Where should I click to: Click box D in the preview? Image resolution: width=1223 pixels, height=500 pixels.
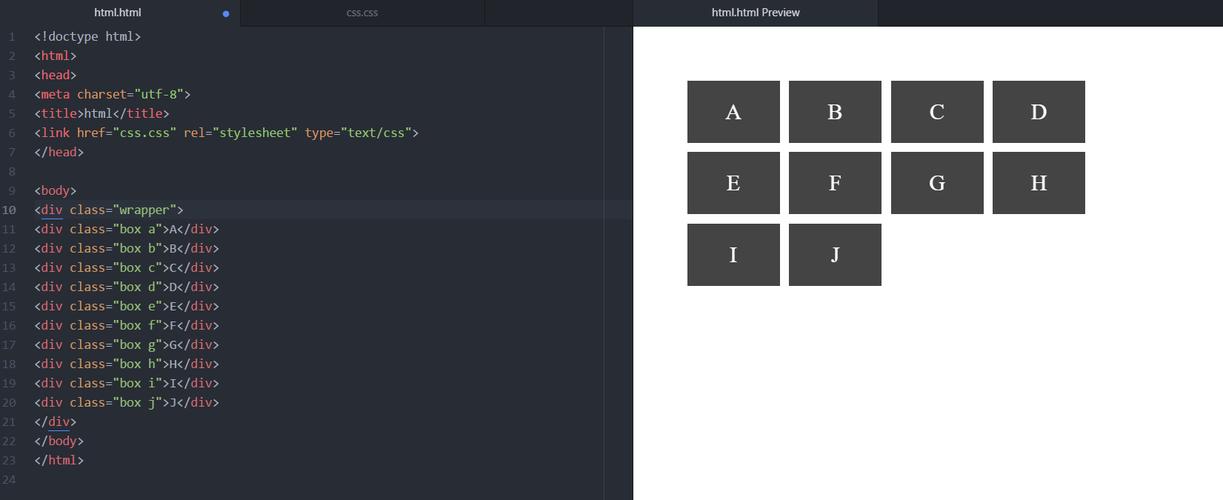(1038, 112)
